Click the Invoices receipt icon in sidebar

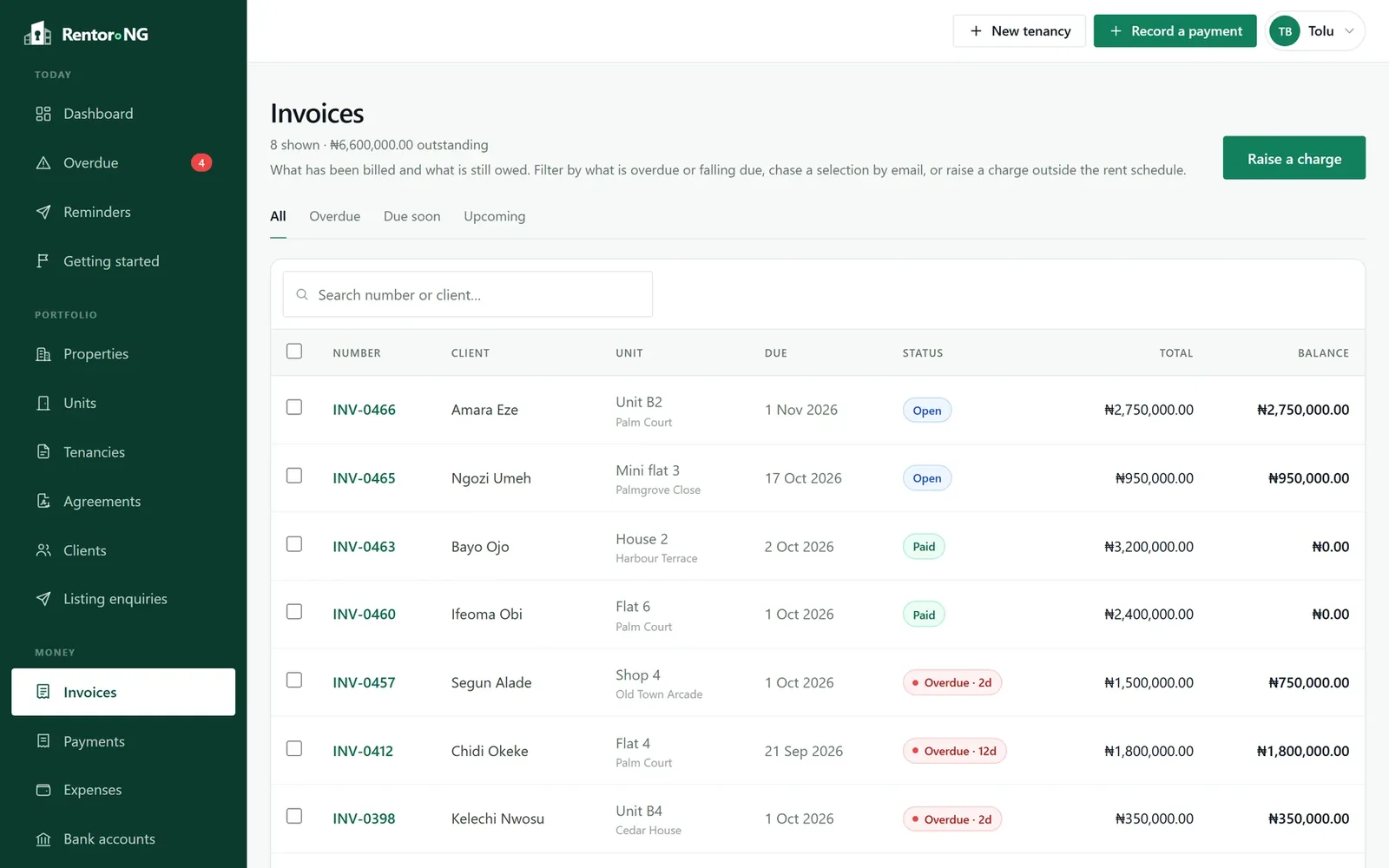coord(43,692)
